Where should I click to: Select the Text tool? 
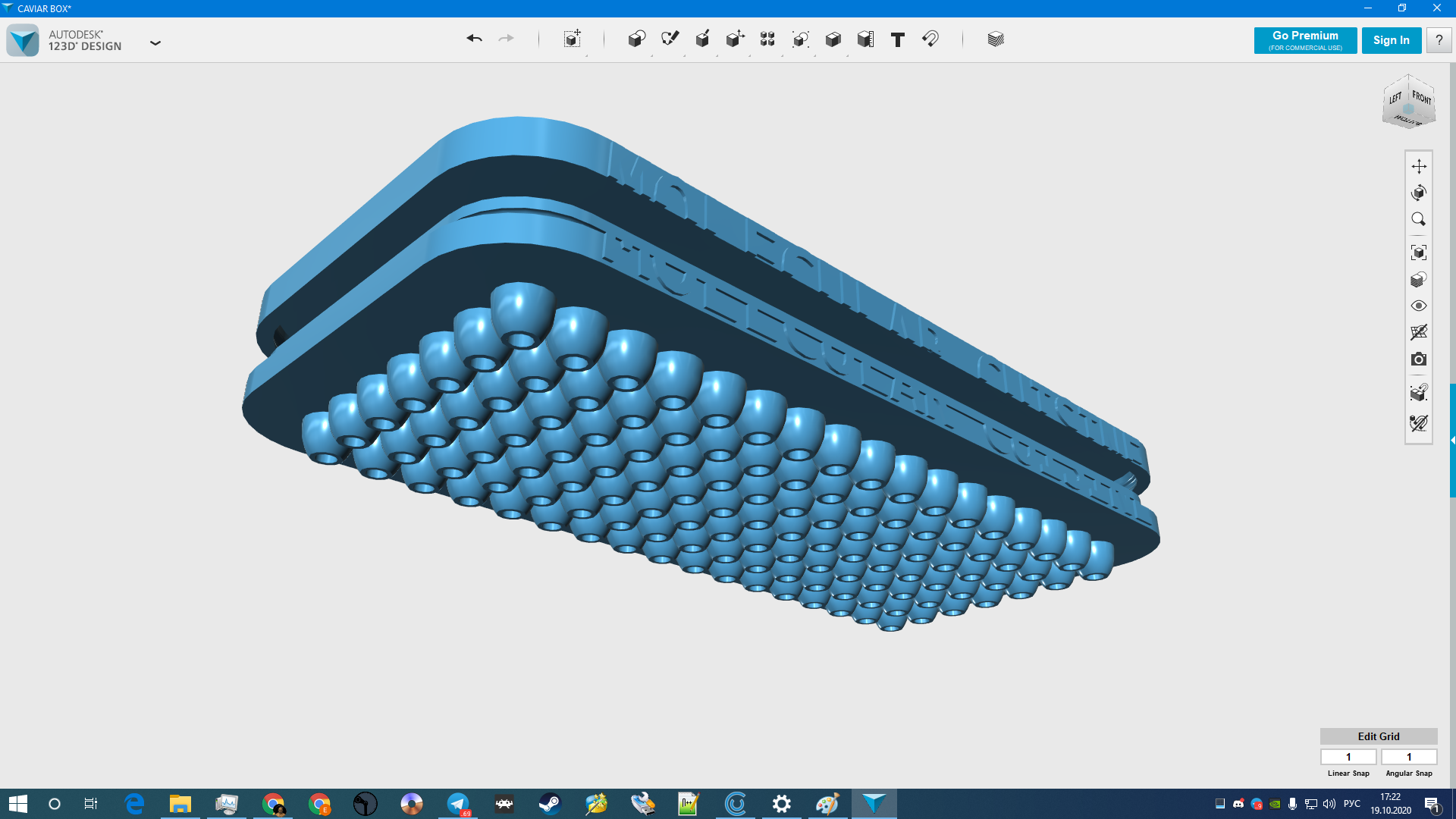click(897, 39)
